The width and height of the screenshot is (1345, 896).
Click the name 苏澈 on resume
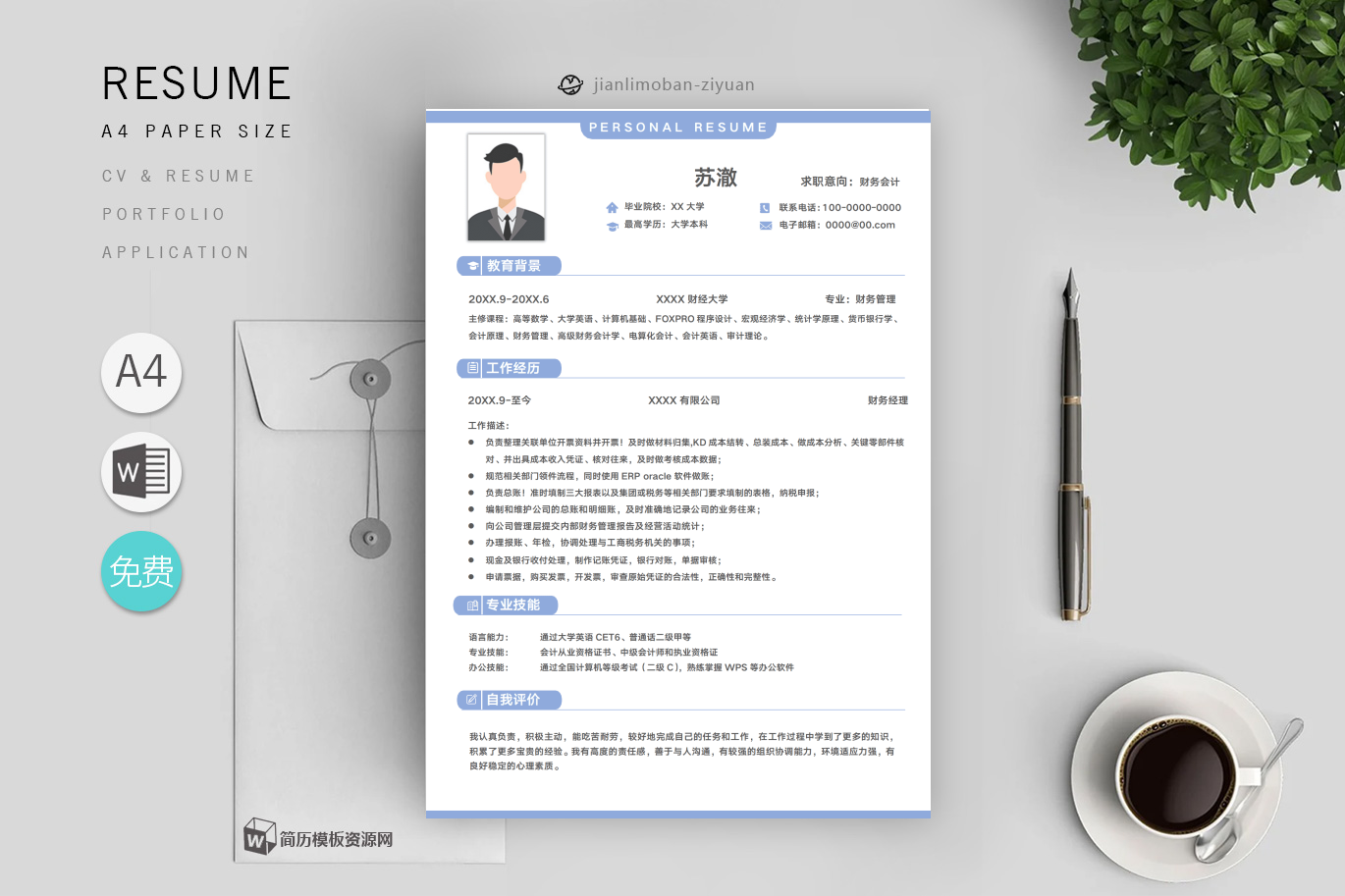(x=715, y=178)
